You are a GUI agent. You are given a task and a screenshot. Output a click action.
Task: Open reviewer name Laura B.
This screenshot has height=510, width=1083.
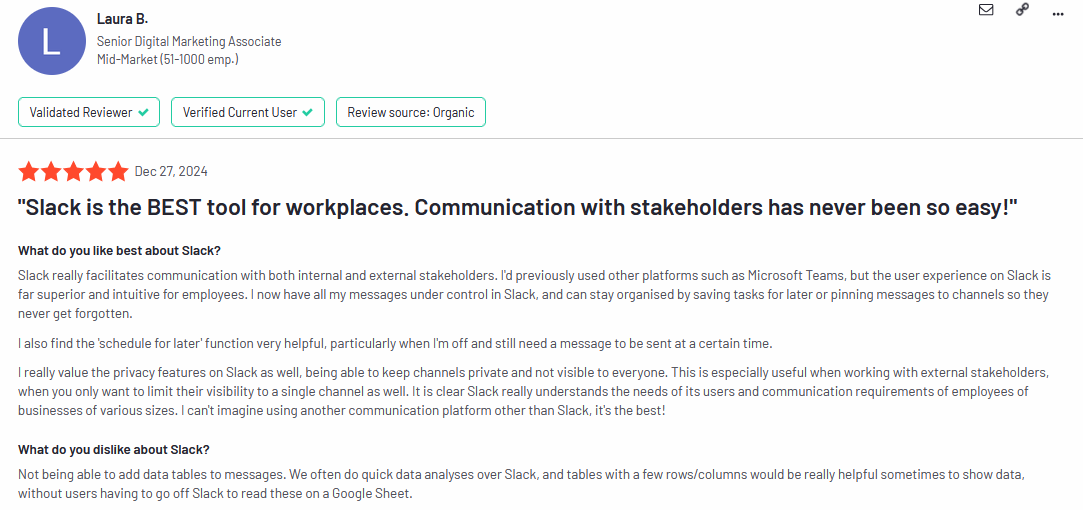point(122,19)
